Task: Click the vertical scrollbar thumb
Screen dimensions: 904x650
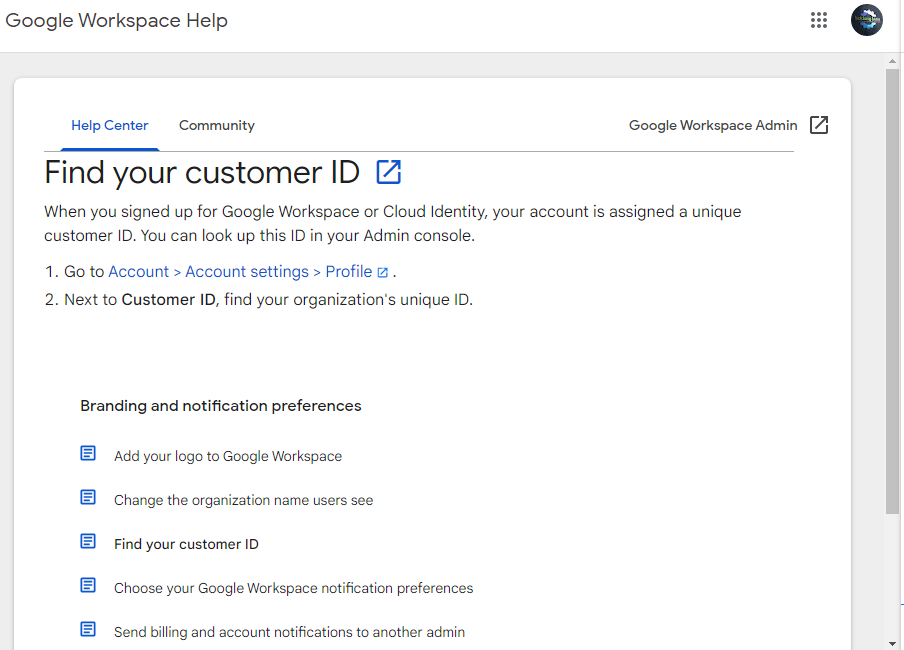Action: coord(892,291)
